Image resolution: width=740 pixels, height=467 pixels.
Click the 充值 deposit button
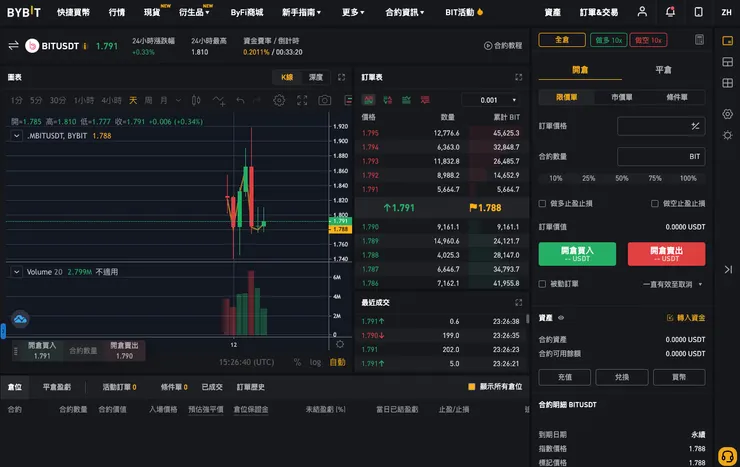[564, 377]
